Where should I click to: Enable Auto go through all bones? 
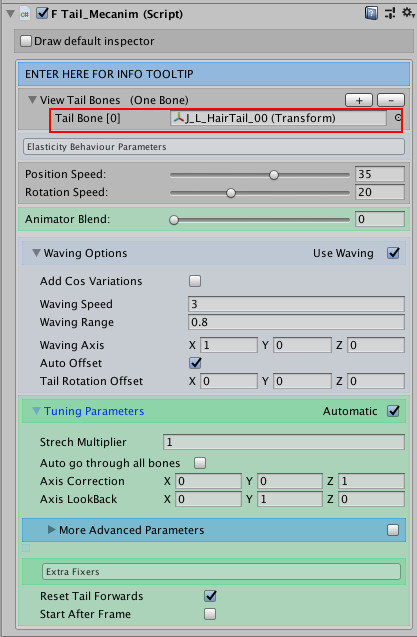point(200,463)
